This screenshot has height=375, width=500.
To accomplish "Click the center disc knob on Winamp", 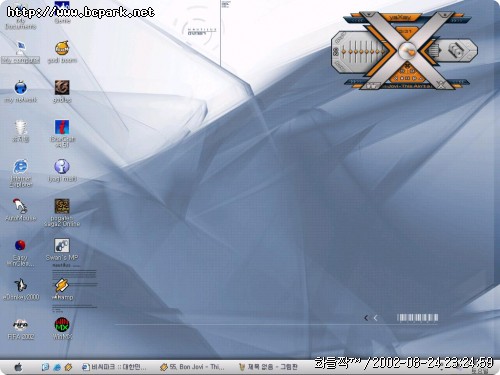I will (x=407, y=51).
